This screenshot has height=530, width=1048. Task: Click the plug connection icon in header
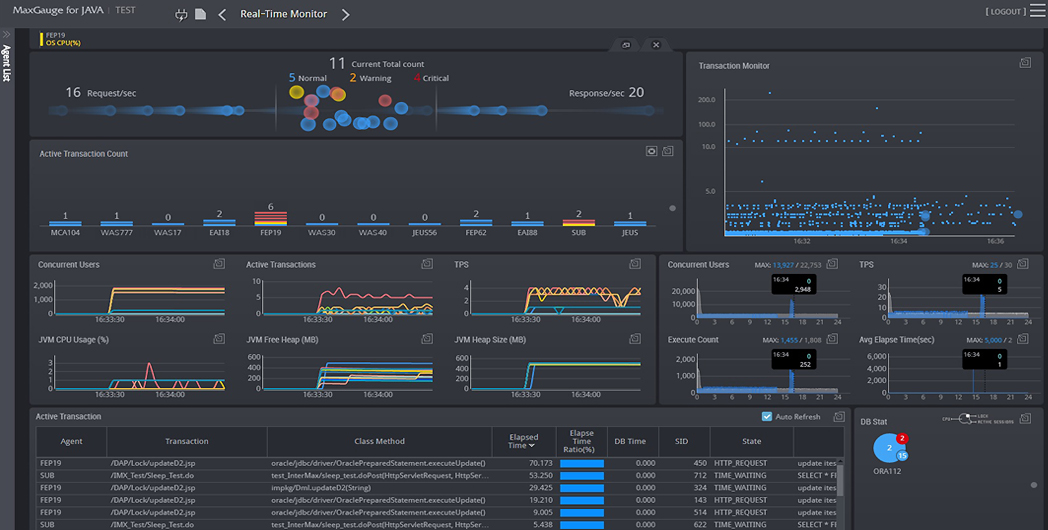click(181, 15)
